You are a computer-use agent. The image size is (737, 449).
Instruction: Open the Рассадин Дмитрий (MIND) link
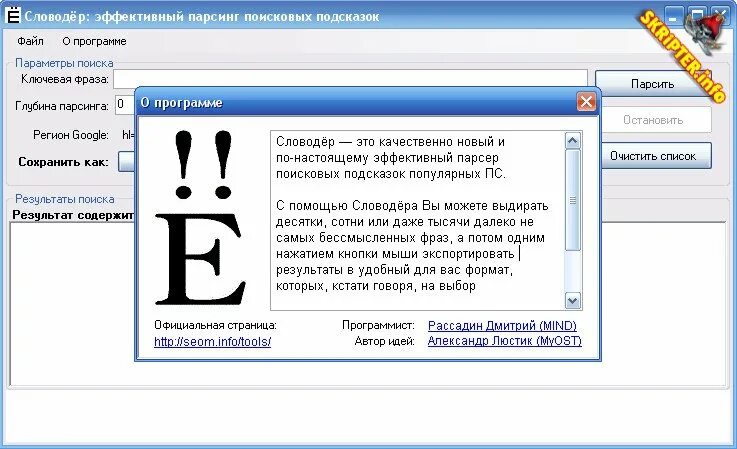coord(502,325)
